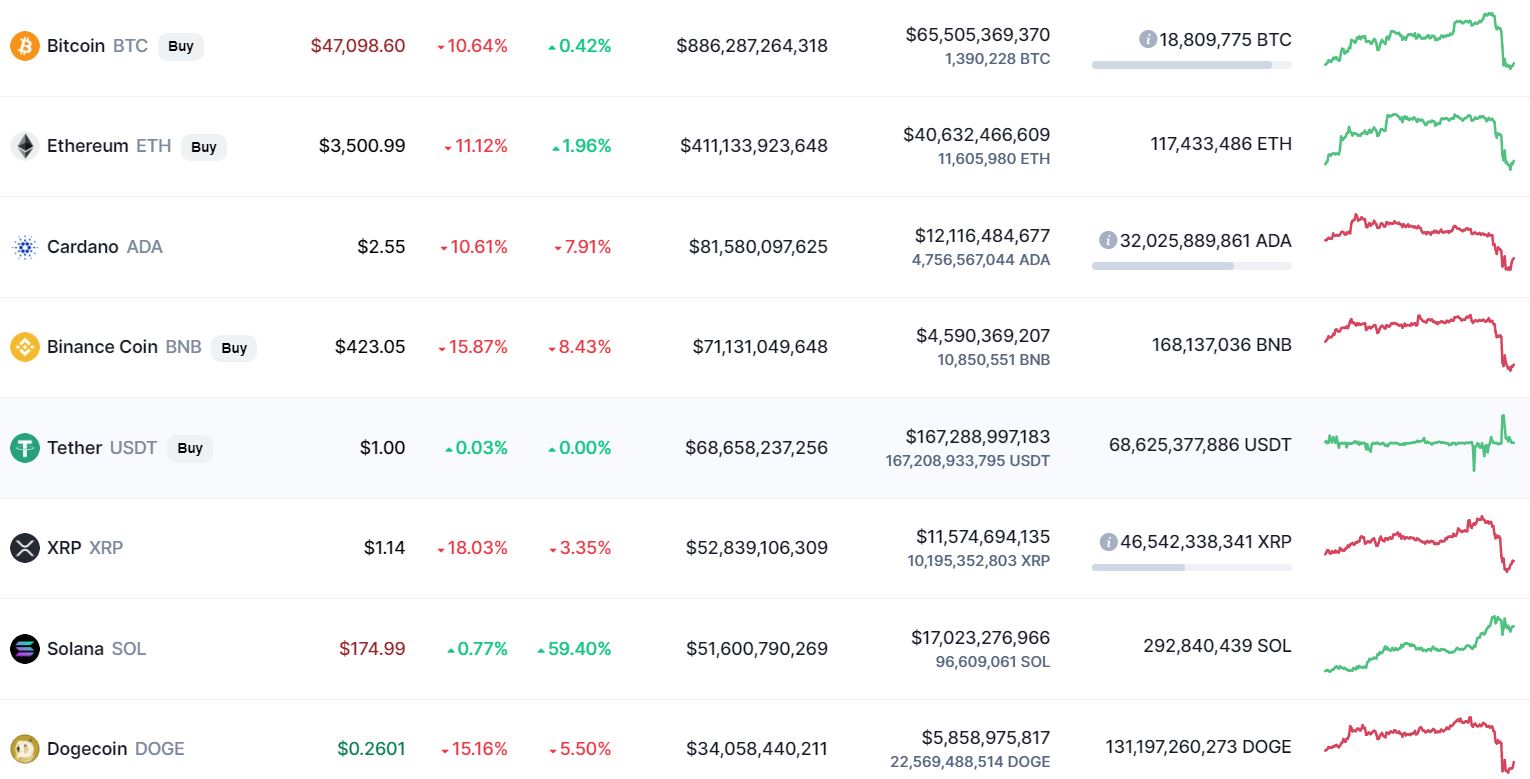Screen dimensions: 1530x779
Task: Click the info icon beside Bitcoin supply
Action: pos(1148,40)
